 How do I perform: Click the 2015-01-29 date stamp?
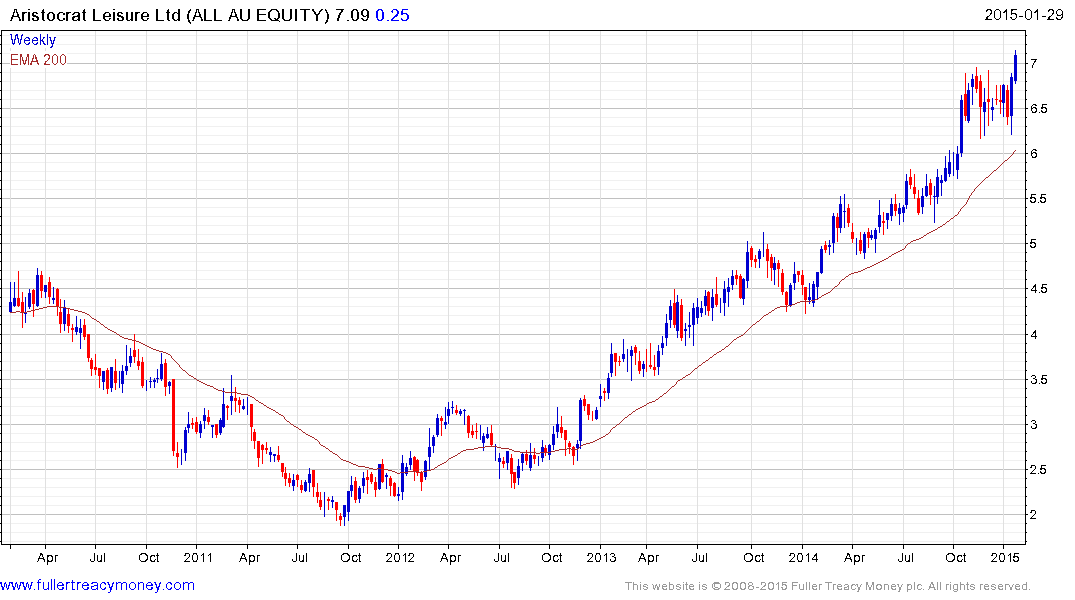[1024, 14]
